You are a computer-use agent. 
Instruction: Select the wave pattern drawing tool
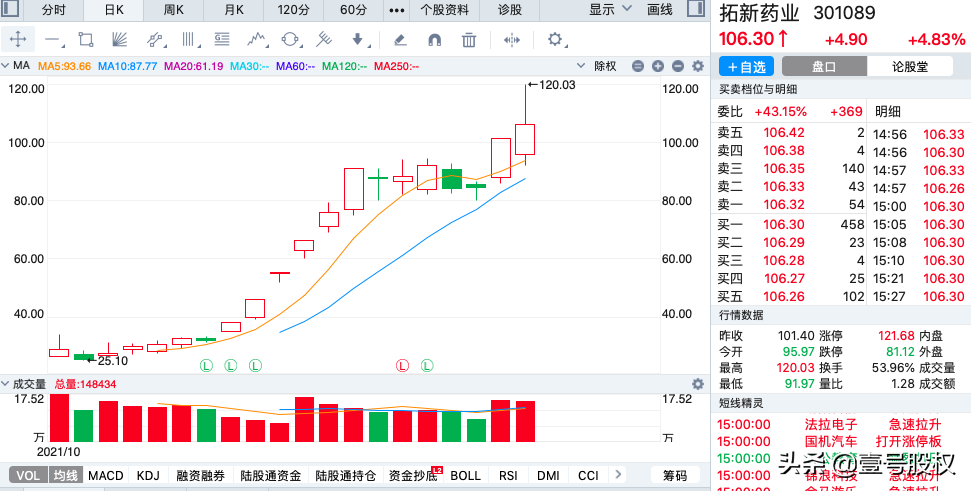258,40
